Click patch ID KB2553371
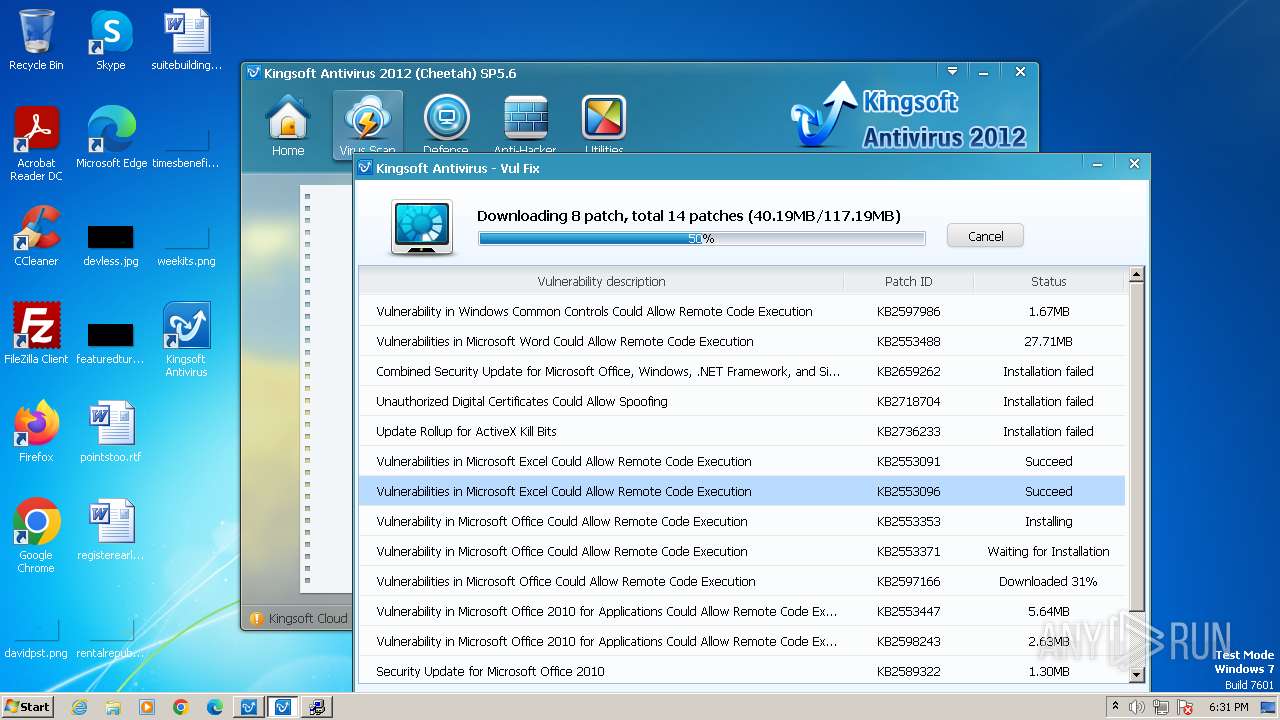Viewport: 1280px width, 720px height. click(x=908, y=551)
